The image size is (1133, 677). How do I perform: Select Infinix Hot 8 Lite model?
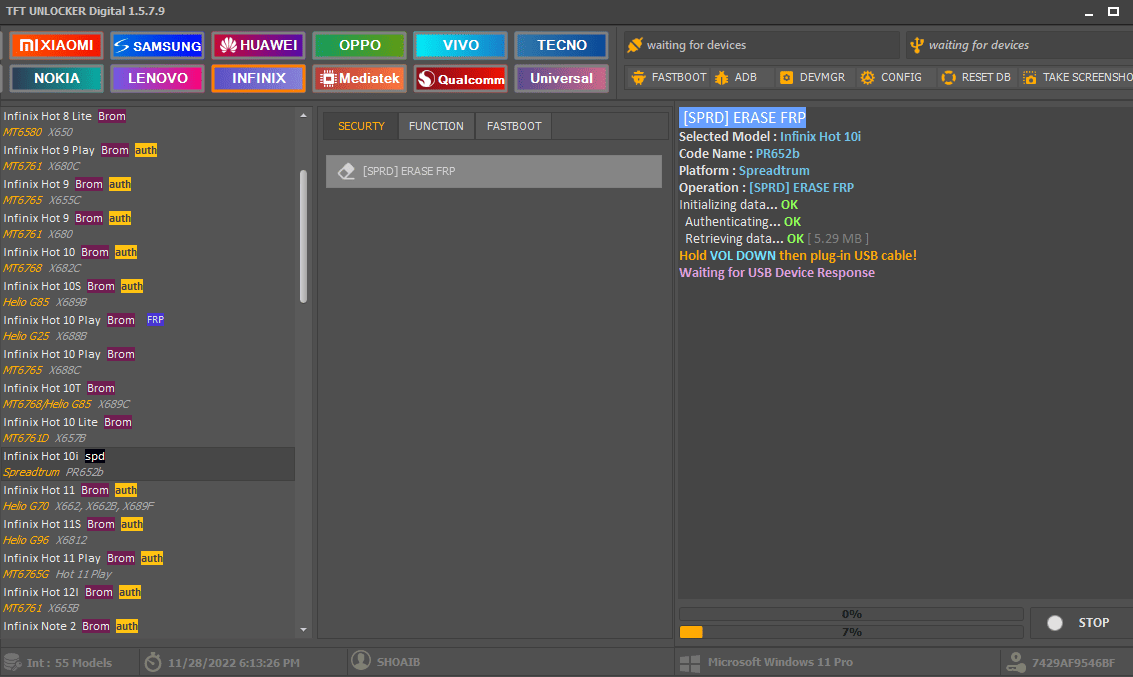click(x=147, y=124)
